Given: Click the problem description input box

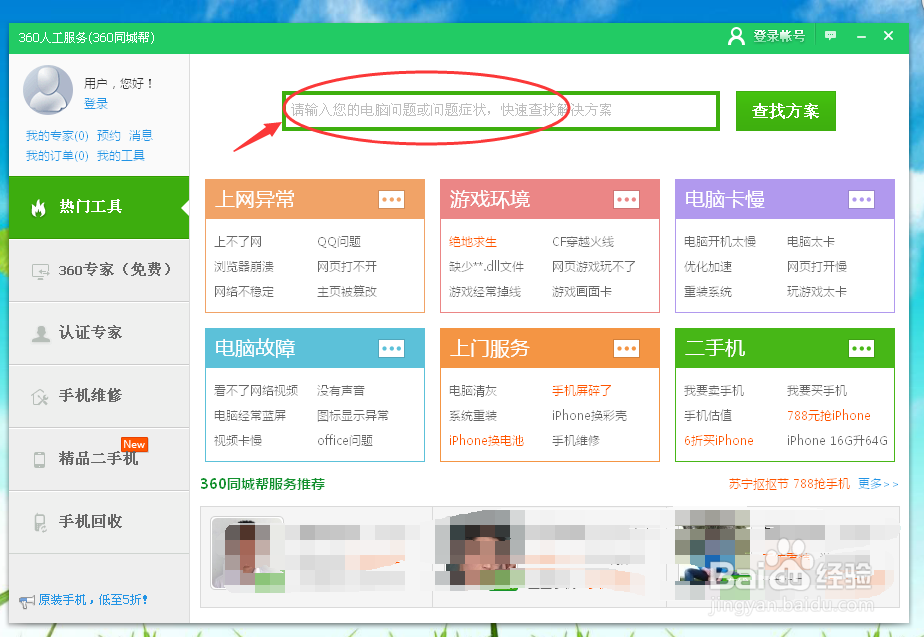Looking at the screenshot, I should pos(500,111).
